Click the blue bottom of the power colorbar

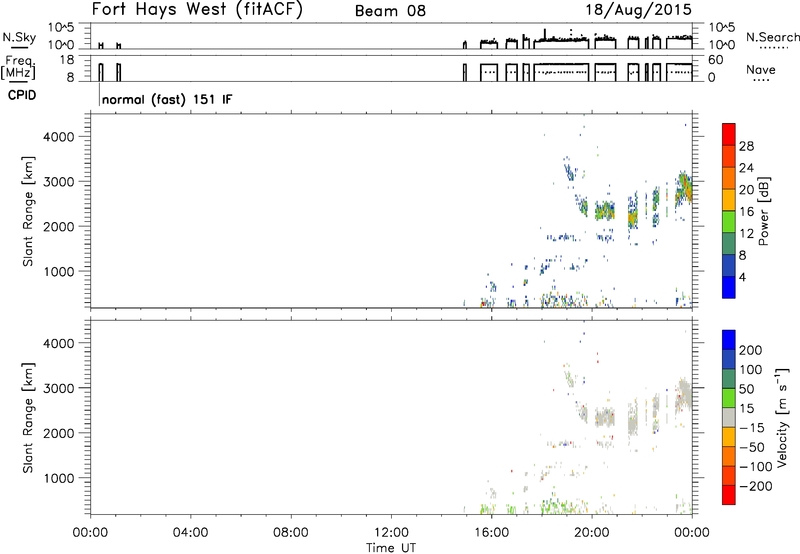729,287
